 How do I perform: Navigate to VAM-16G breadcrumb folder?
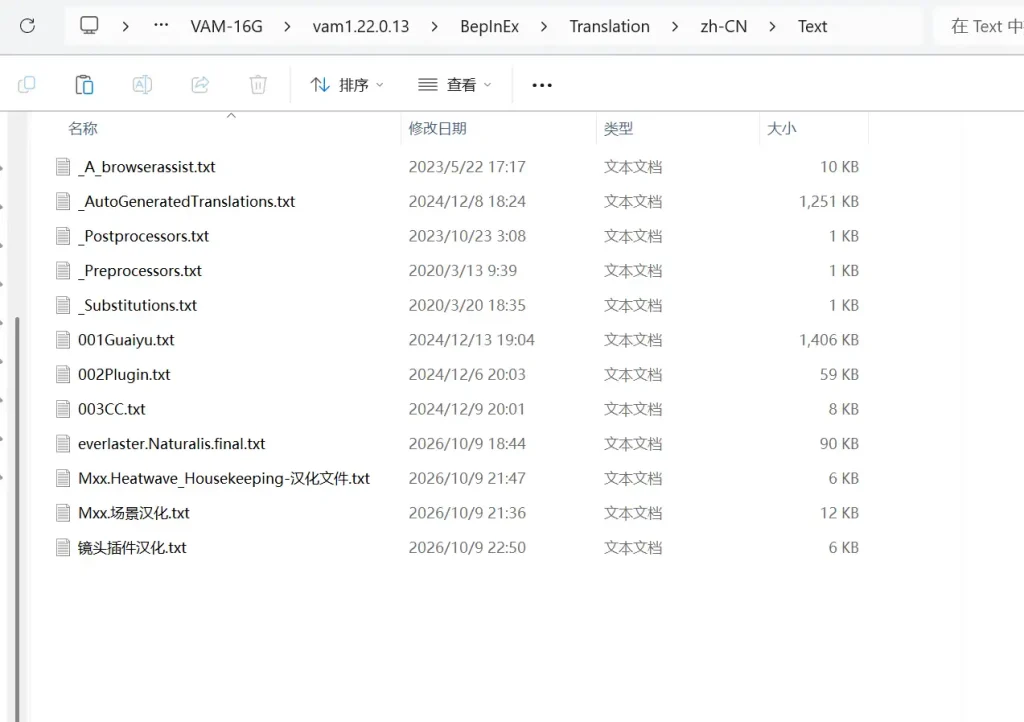[x=227, y=27]
